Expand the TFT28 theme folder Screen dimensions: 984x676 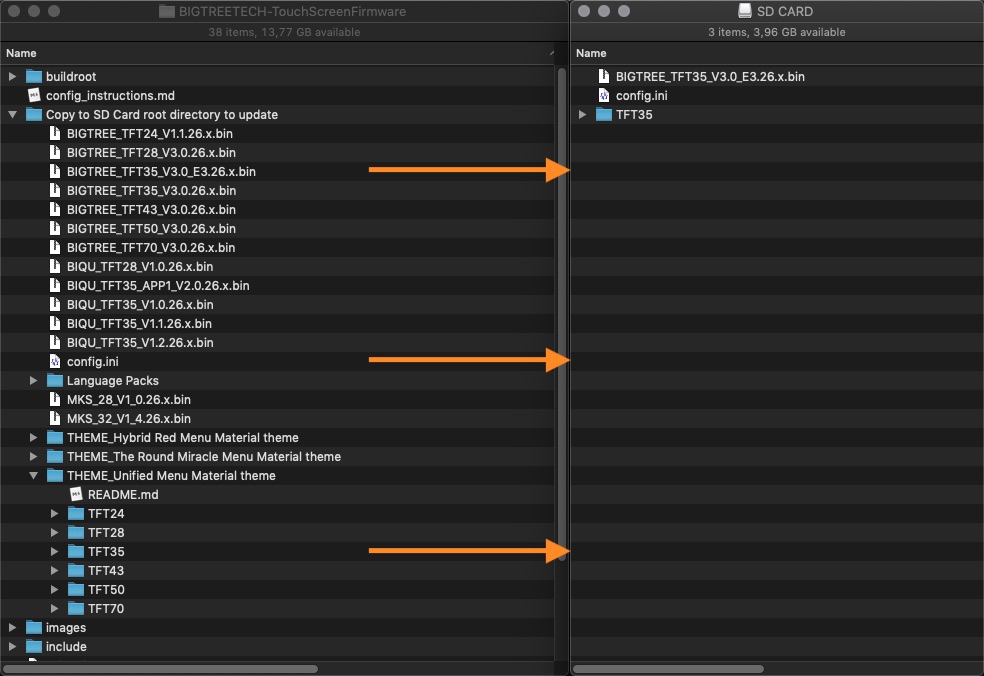[55, 533]
